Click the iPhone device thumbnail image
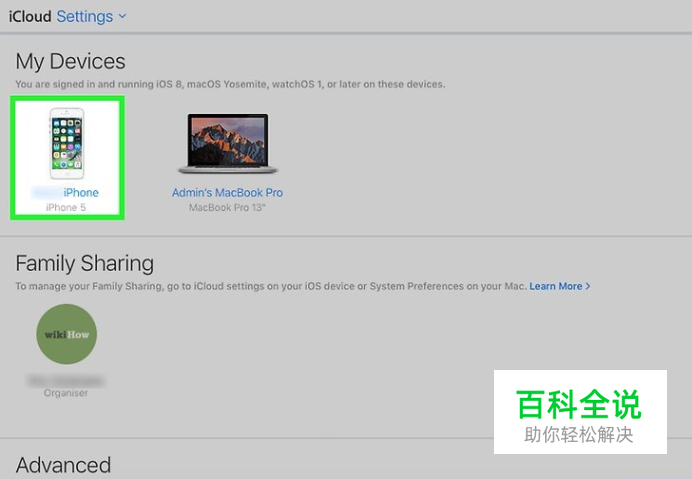Image resolution: width=692 pixels, height=479 pixels. tap(67, 143)
